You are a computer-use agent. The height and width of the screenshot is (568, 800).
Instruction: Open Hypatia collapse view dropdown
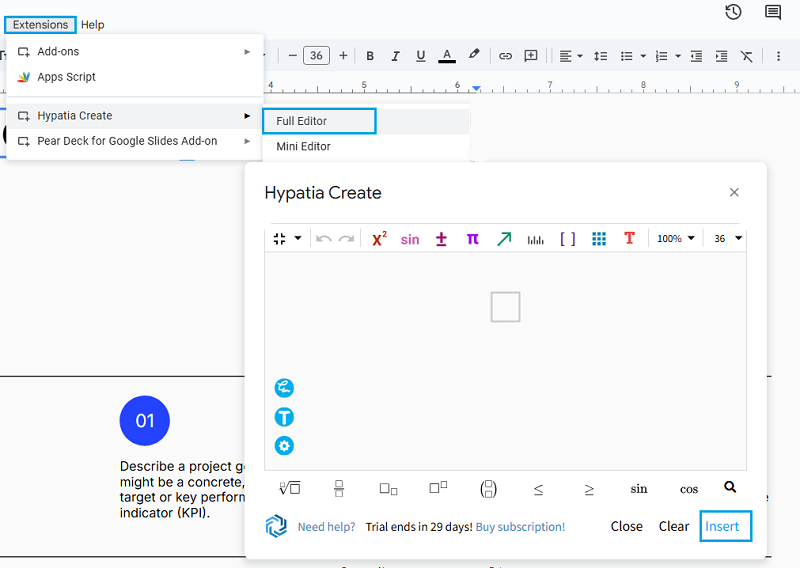[x=287, y=238]
